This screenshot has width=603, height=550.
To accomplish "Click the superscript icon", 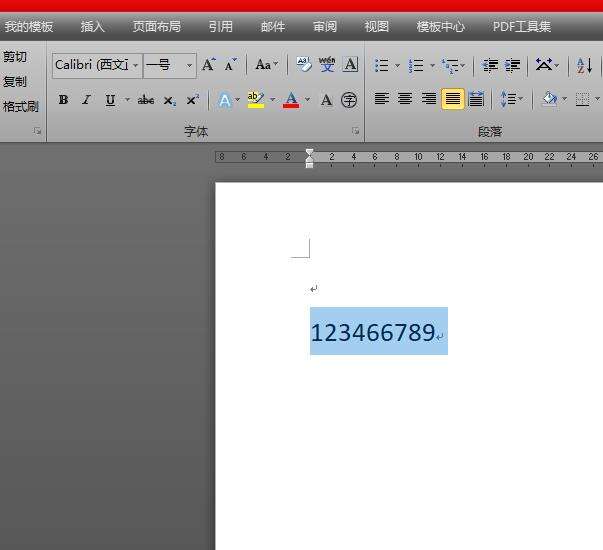I will pyautogui.click(x=192, y=100).
